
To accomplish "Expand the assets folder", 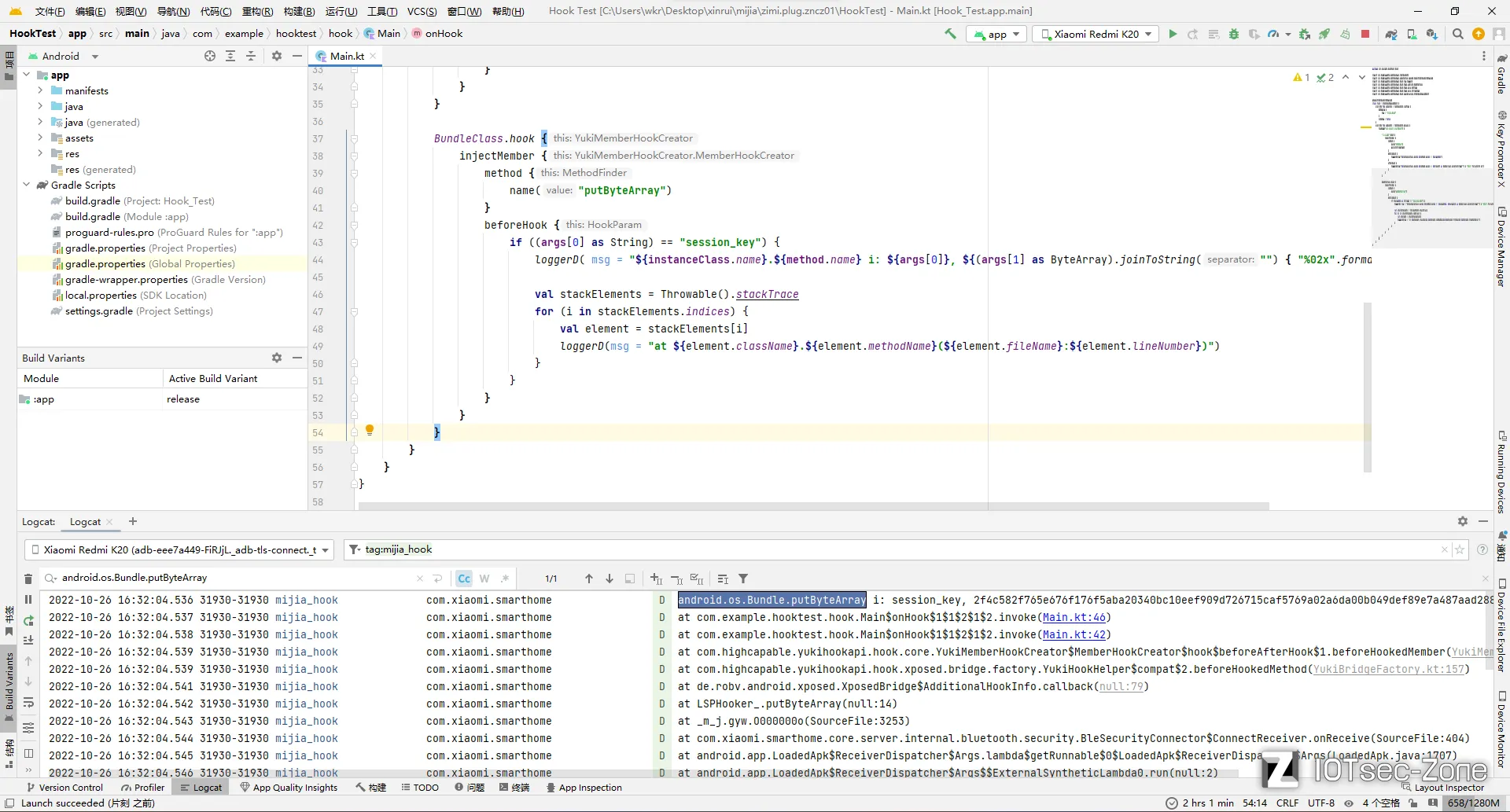I will tap(40, 138).
